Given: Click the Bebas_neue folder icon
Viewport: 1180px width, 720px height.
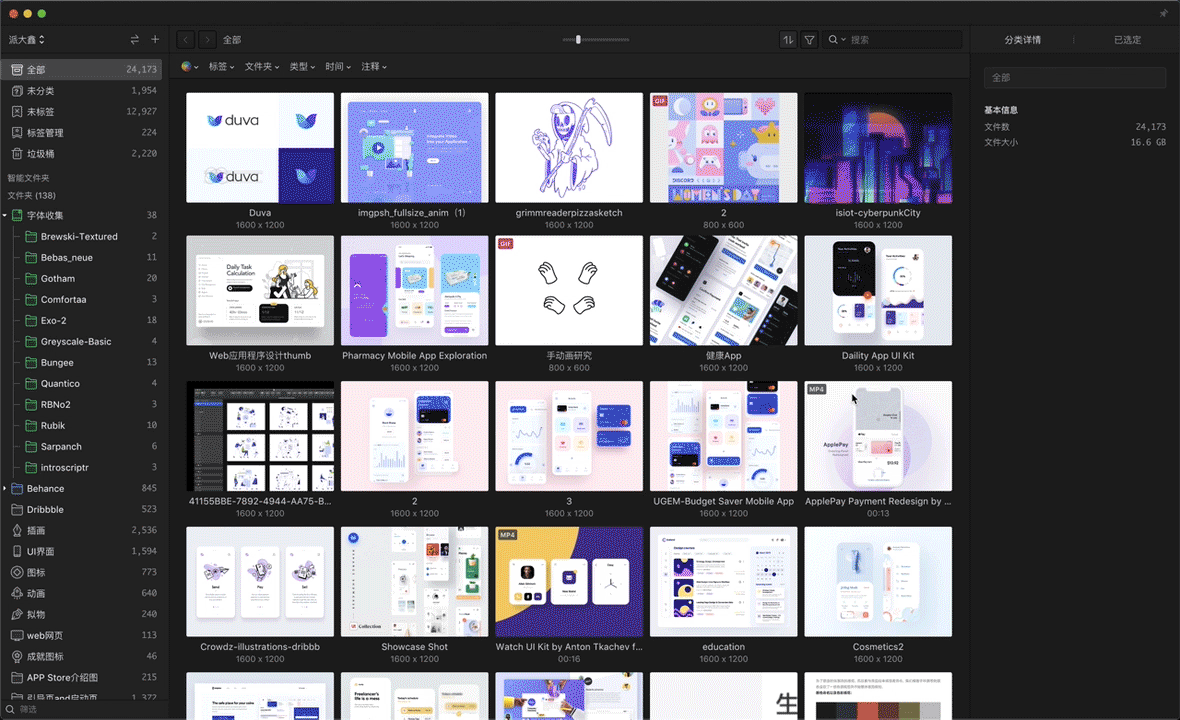Looking at the screenshot, I should pyautogui.click(x=31, y=257).
